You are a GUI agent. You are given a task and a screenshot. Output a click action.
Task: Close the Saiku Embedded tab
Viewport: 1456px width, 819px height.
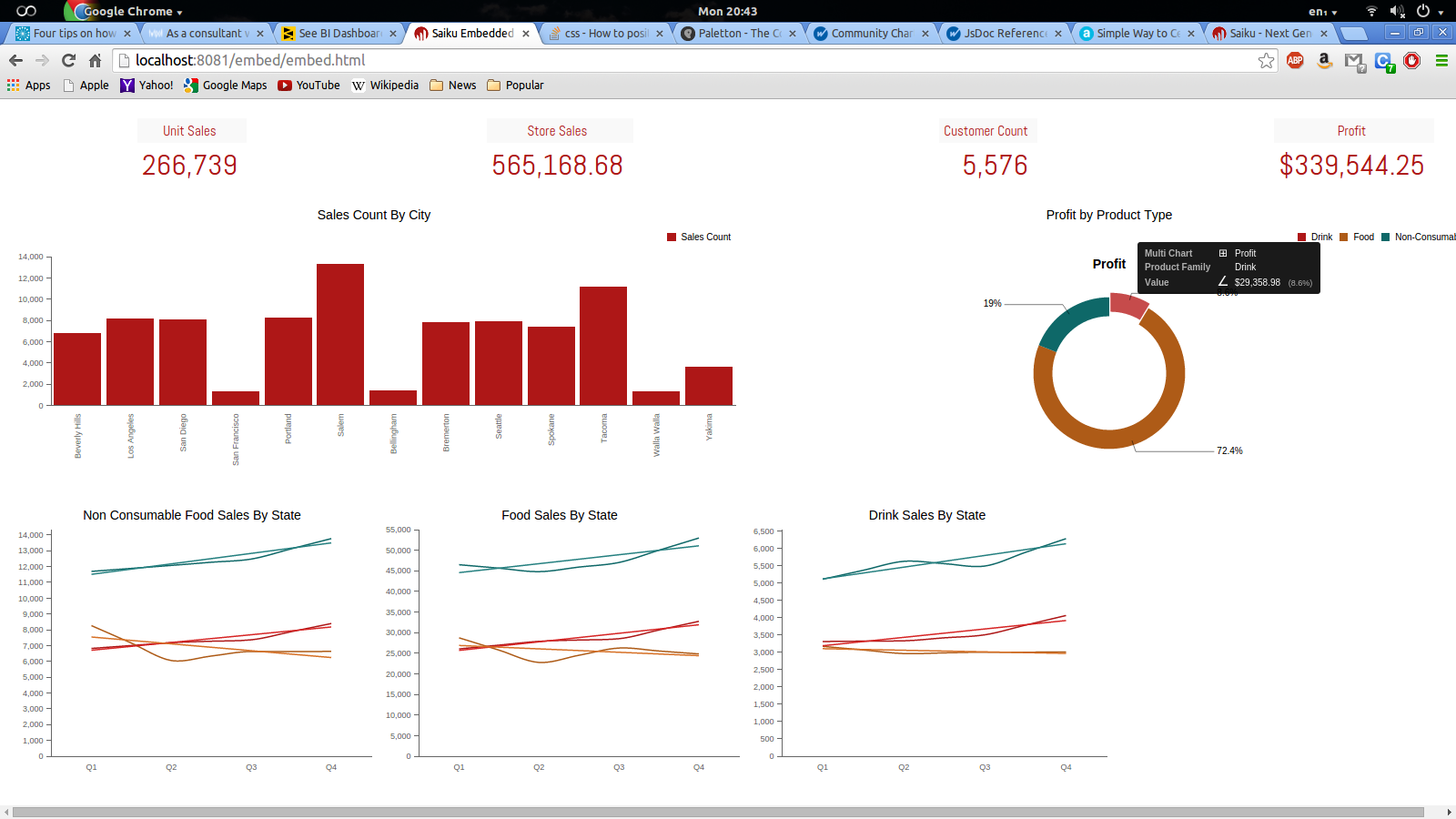(x=526, y=34)
